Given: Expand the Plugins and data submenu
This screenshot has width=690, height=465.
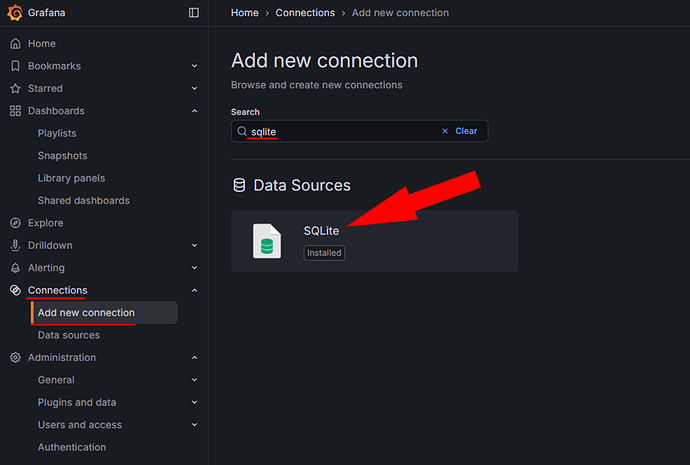Looking at the screenshot, I should click(x=195, y=403).
